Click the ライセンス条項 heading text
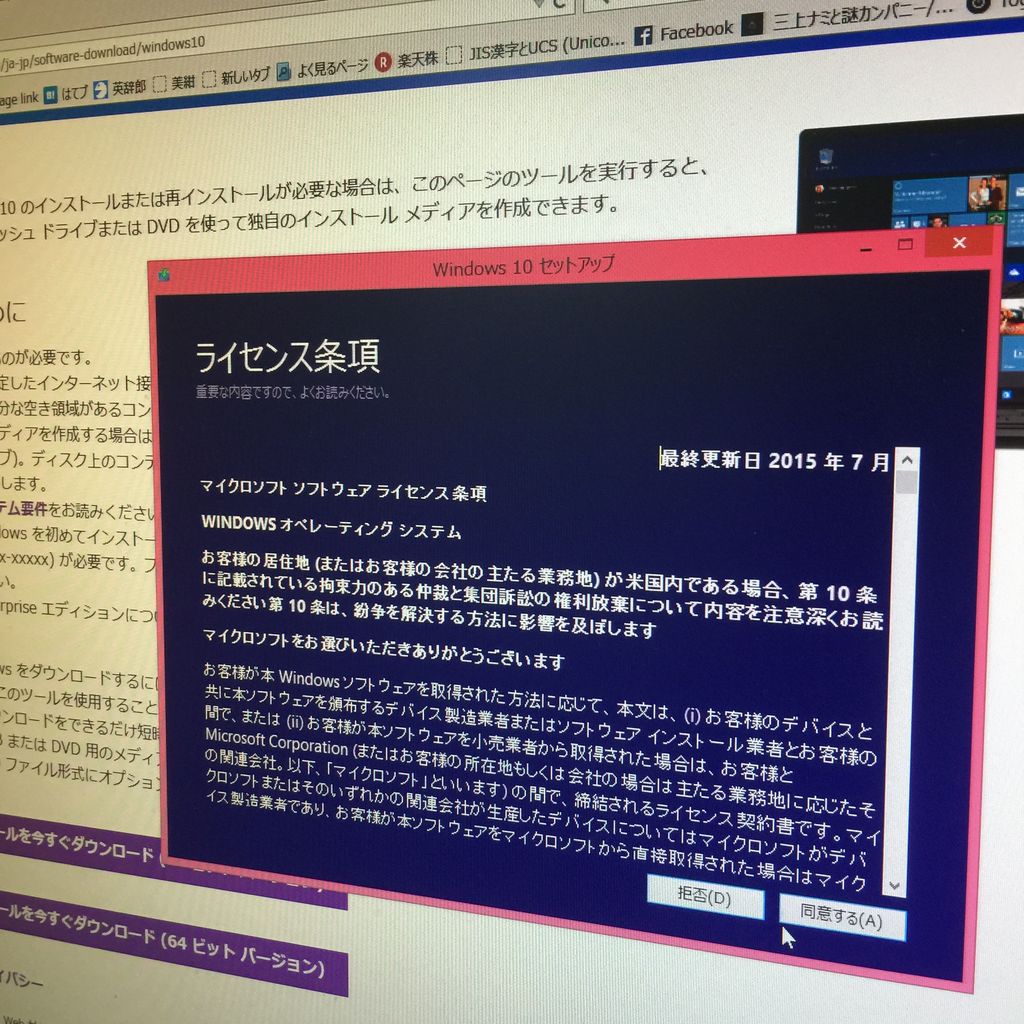 287,357
